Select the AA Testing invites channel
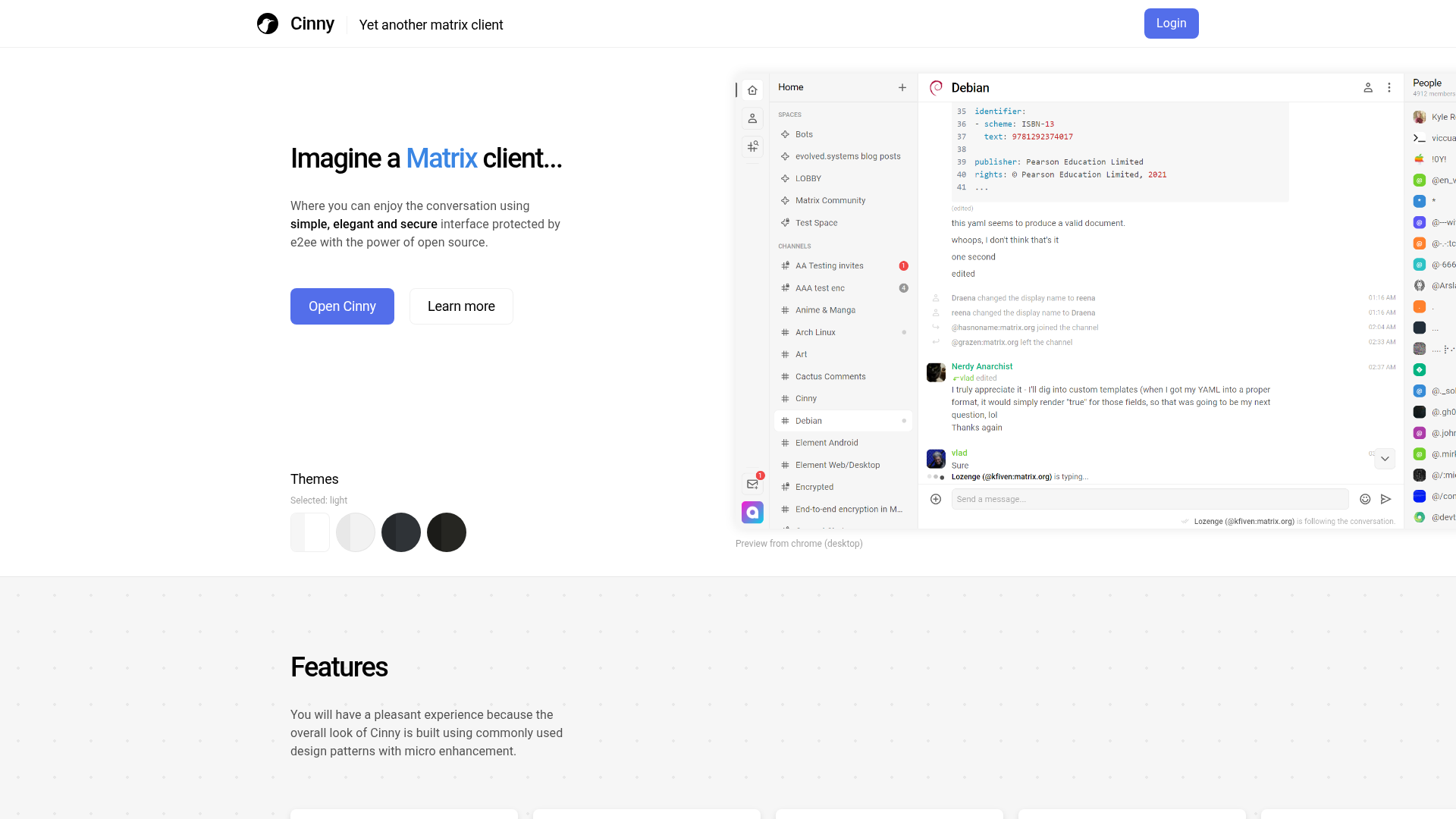This screenshot has width=1456, height=819. coord(843,265)
